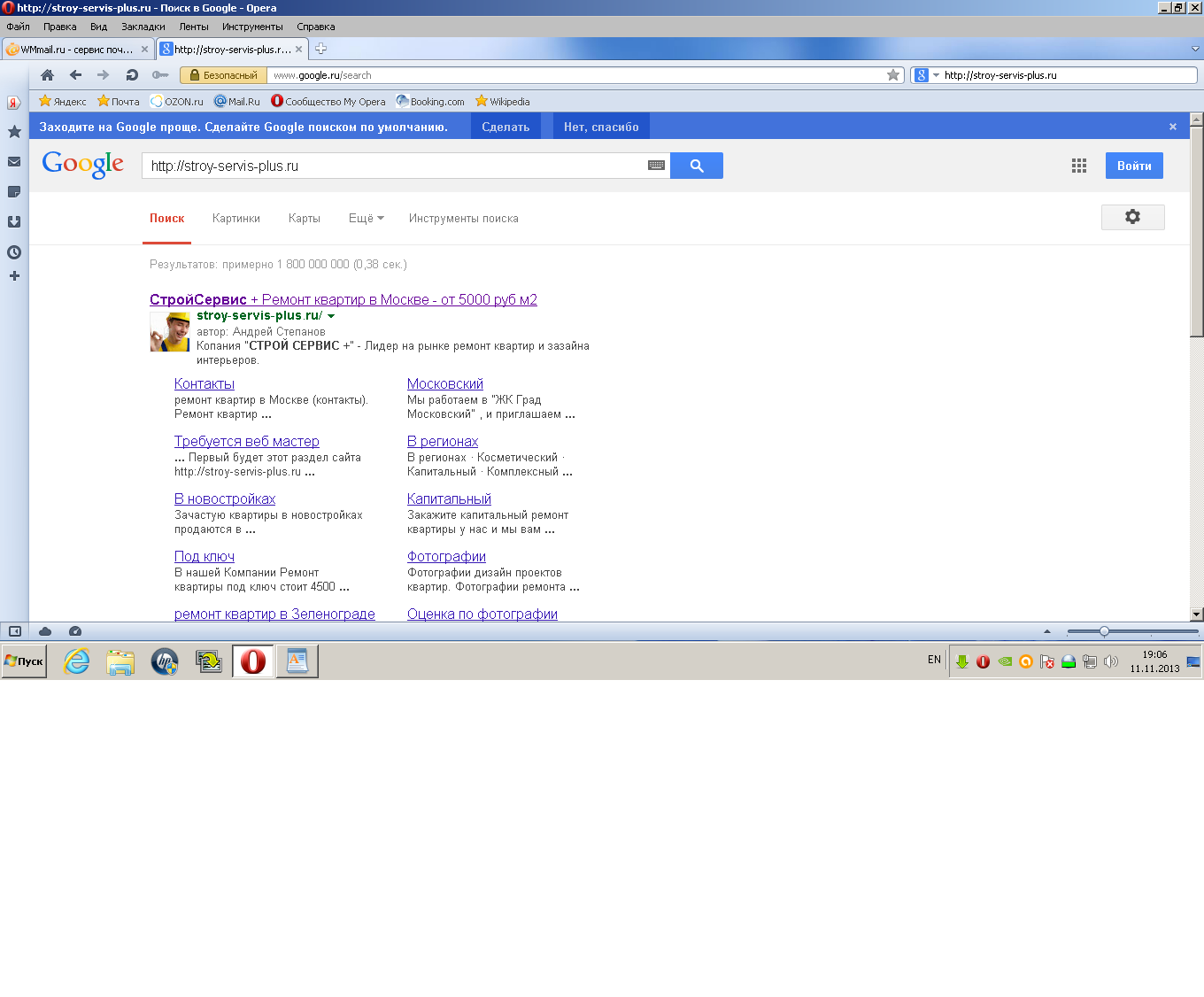This screenshot has height=997, width=1204.
Task: Close the stroy-servis-plus.ru tab
Action: pyautogui.click(x=298, y=50)
